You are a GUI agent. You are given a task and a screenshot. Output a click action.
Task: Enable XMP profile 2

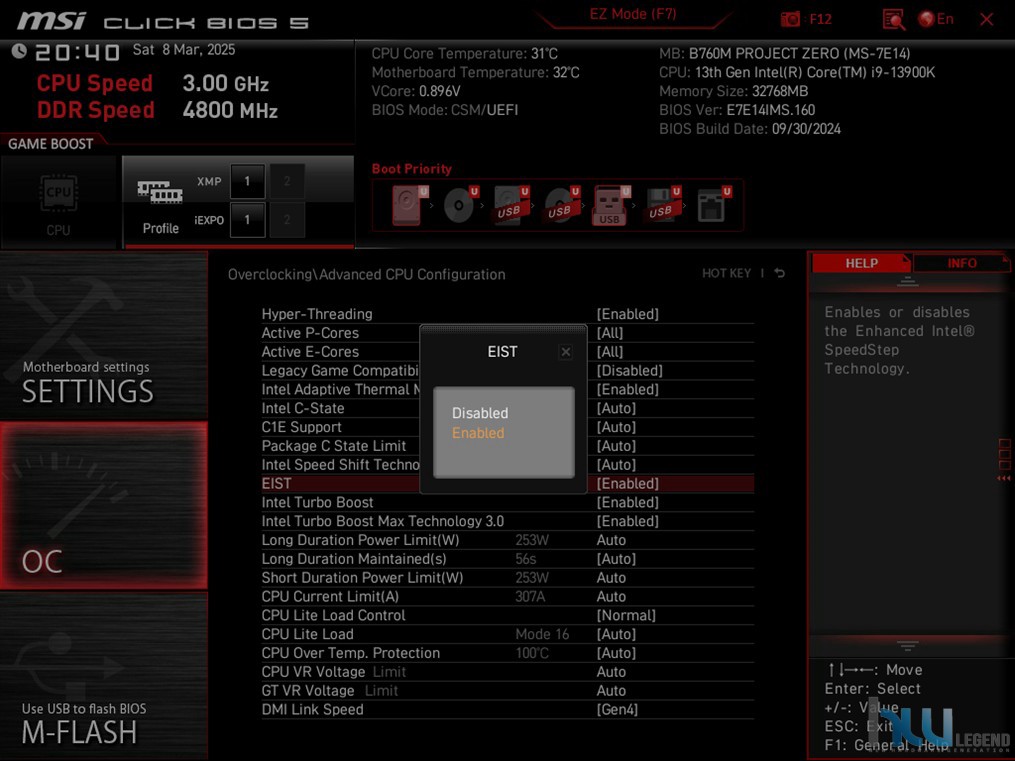tap(287, 181)
